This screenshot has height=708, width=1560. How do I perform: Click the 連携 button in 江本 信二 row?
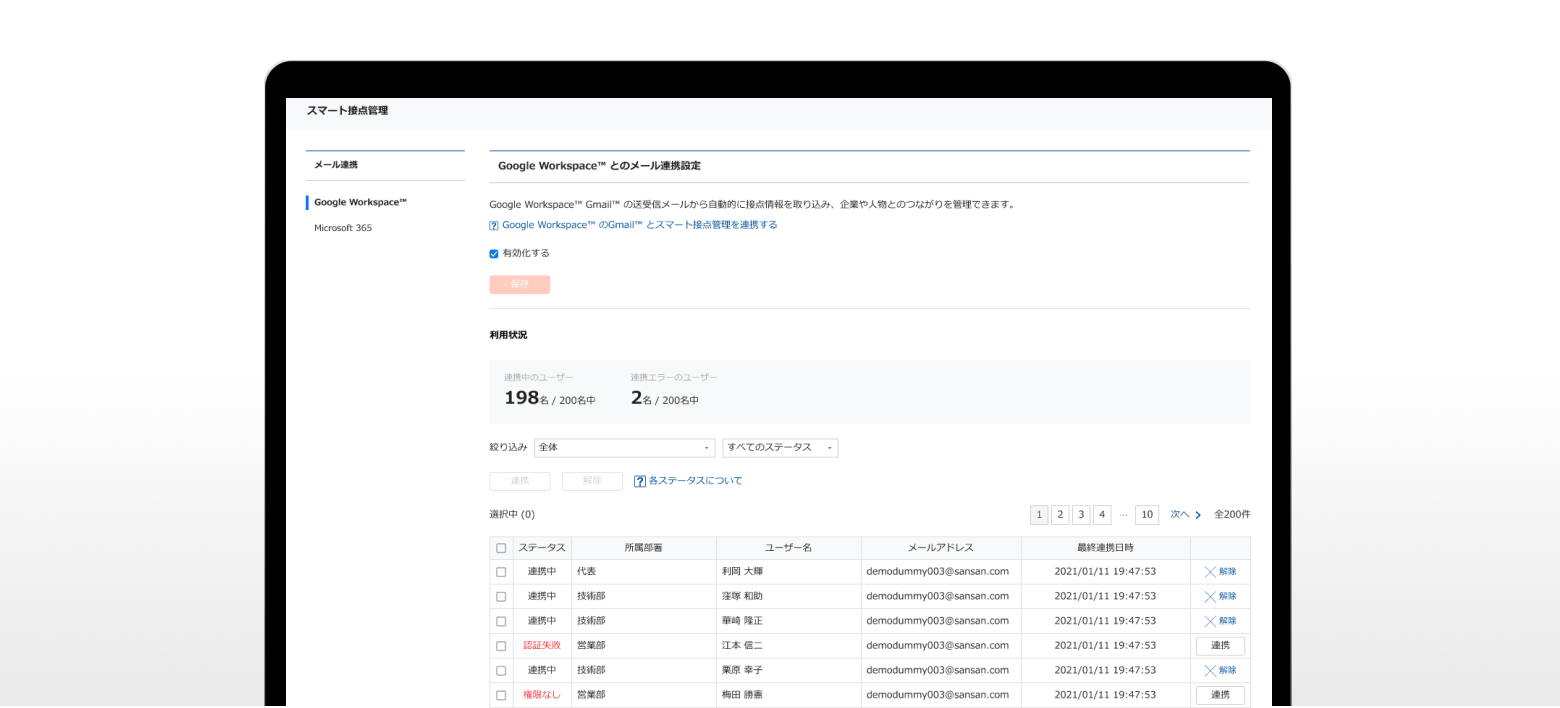coord(1220,646)
